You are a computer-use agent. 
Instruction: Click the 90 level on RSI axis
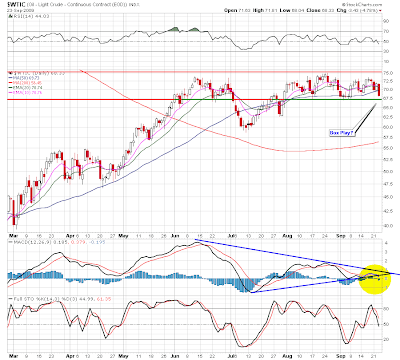click(x=386, y=21)
